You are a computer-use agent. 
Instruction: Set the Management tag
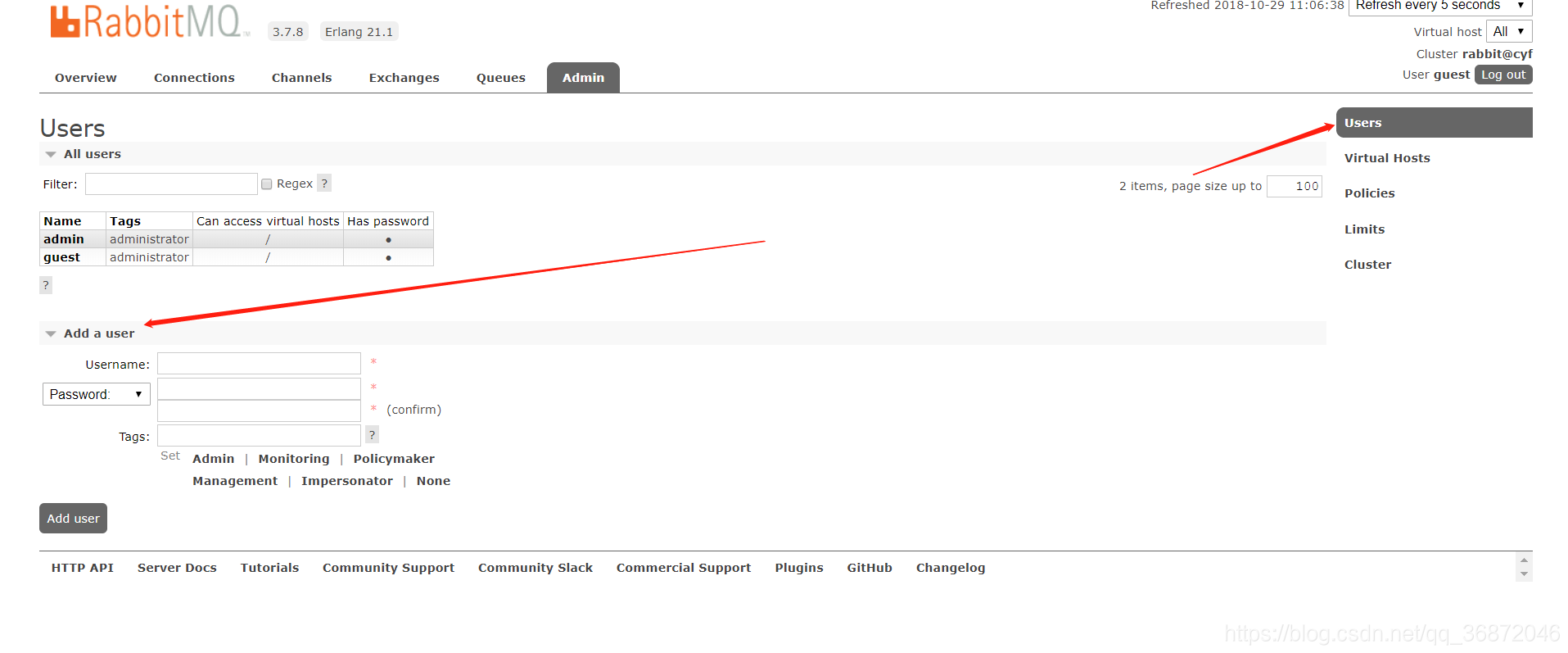point(235,481)
